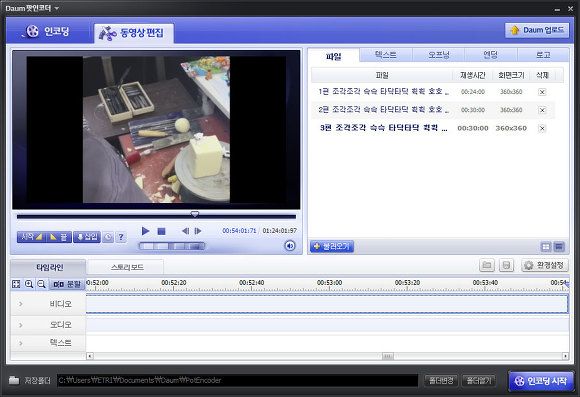Start encoding with 인코딩 시작
580x397 pixels.
(542, 381)
